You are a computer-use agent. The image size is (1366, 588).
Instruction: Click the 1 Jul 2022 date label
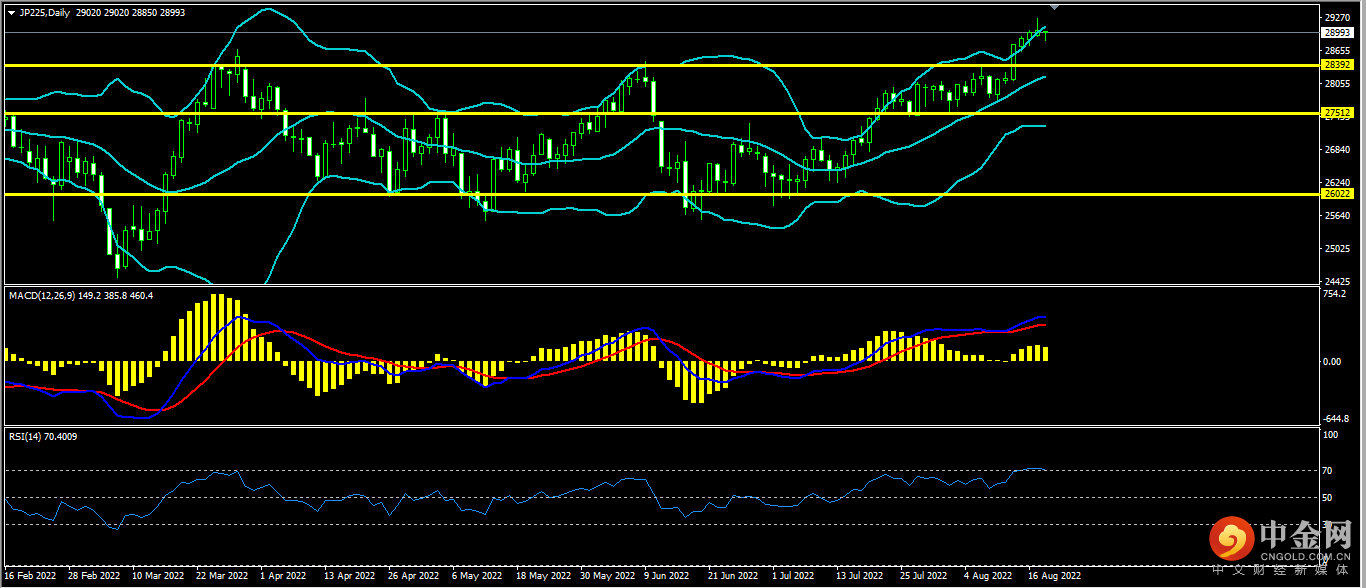click(x=794, y=576)
